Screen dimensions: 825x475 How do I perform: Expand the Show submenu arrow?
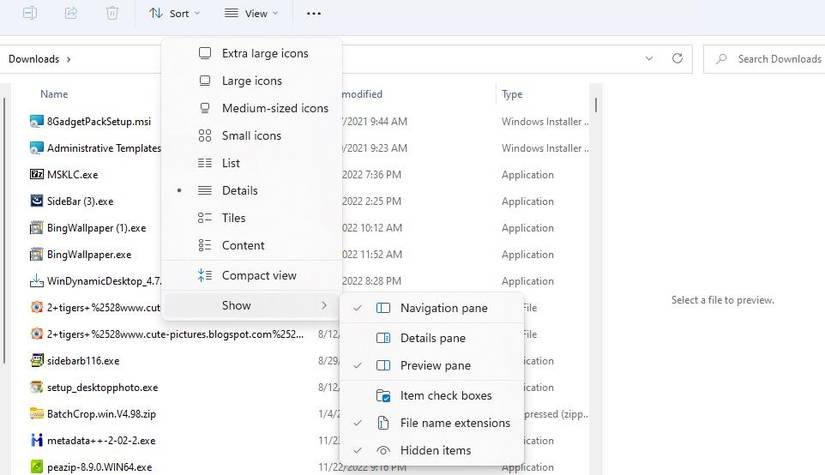pyautogui.click(x=324, y=305)
